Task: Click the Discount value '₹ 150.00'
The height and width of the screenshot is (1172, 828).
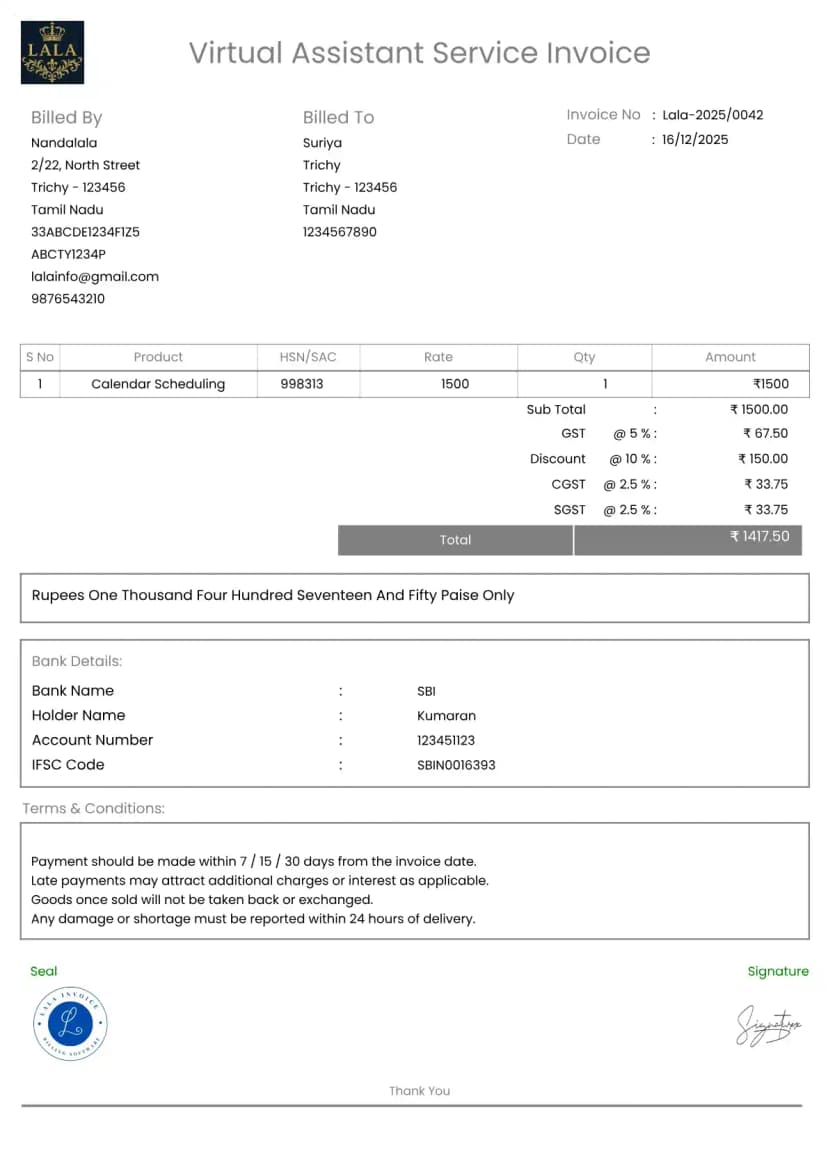Action: (763, 459)
